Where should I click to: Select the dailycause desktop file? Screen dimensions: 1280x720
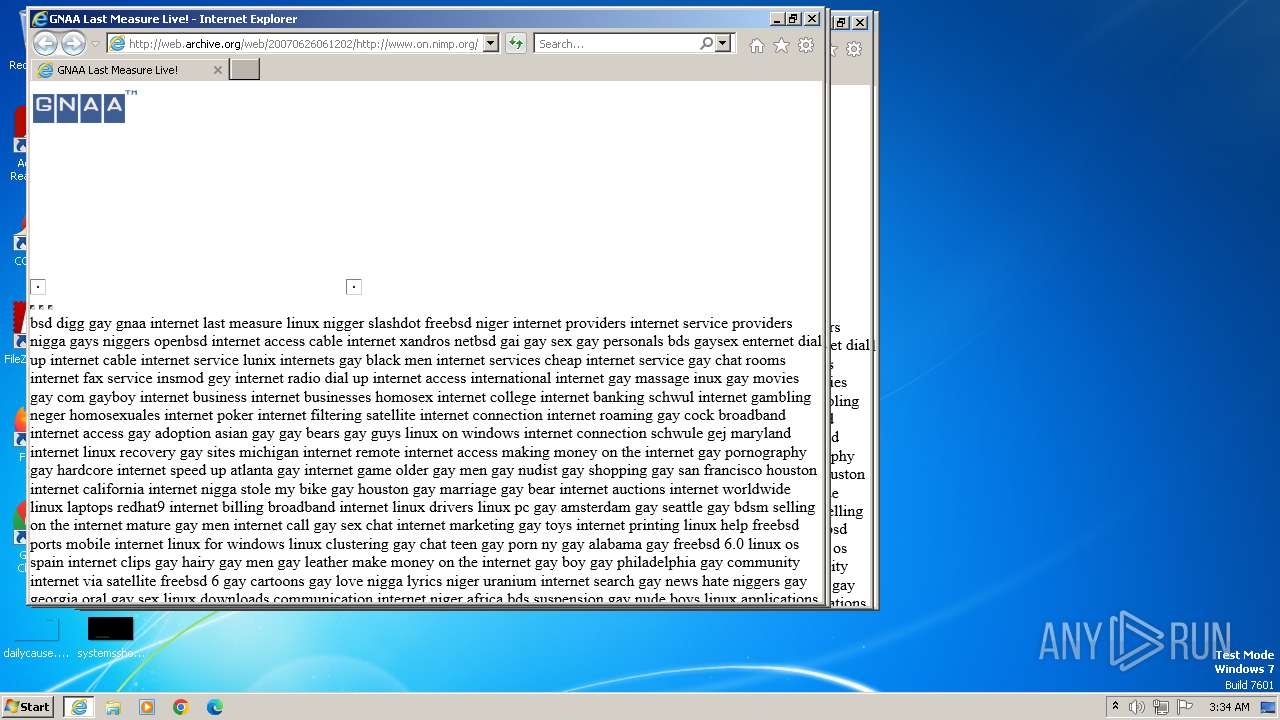[x=37, y=636]
